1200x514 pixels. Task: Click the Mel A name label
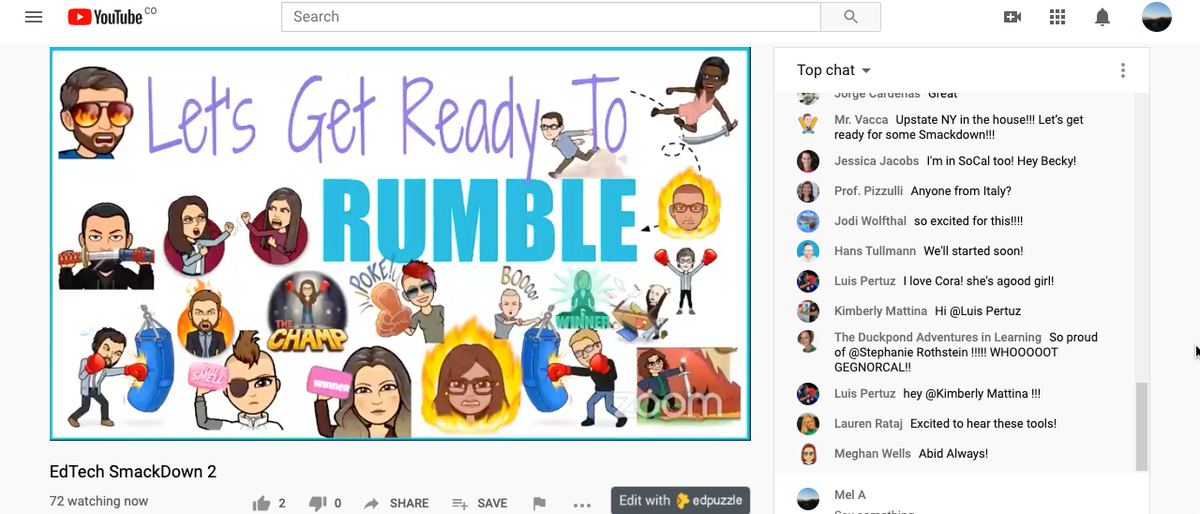[850, 495]
